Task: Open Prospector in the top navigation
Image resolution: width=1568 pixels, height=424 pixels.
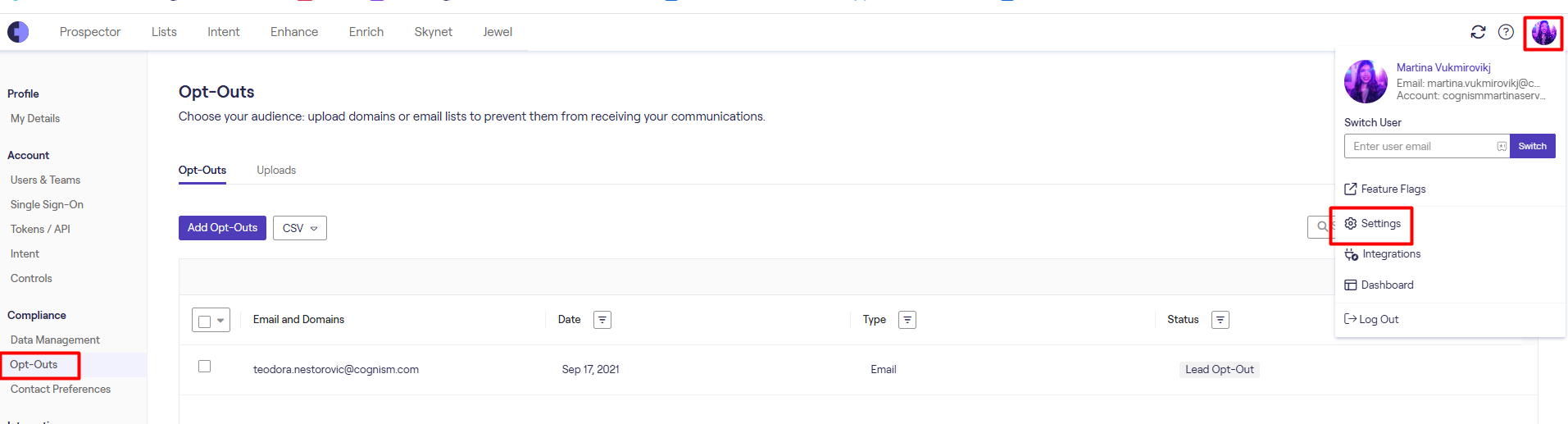Action: (90, 32)
